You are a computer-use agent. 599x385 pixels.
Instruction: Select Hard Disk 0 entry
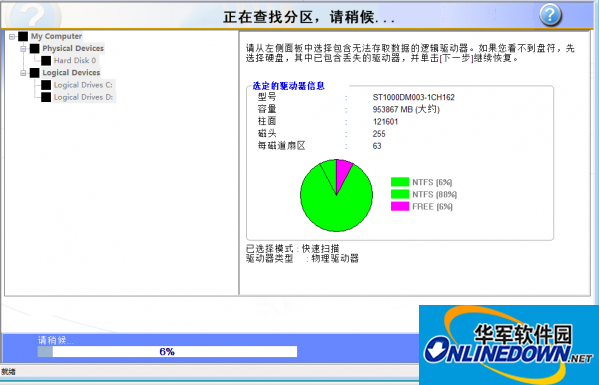[x=75, y=60]
